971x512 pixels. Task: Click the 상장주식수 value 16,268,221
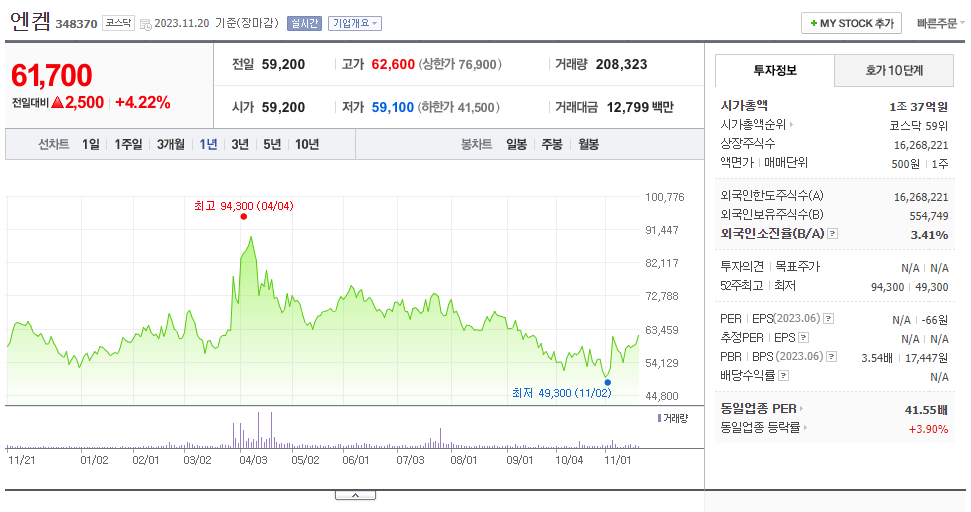[921, 145]
